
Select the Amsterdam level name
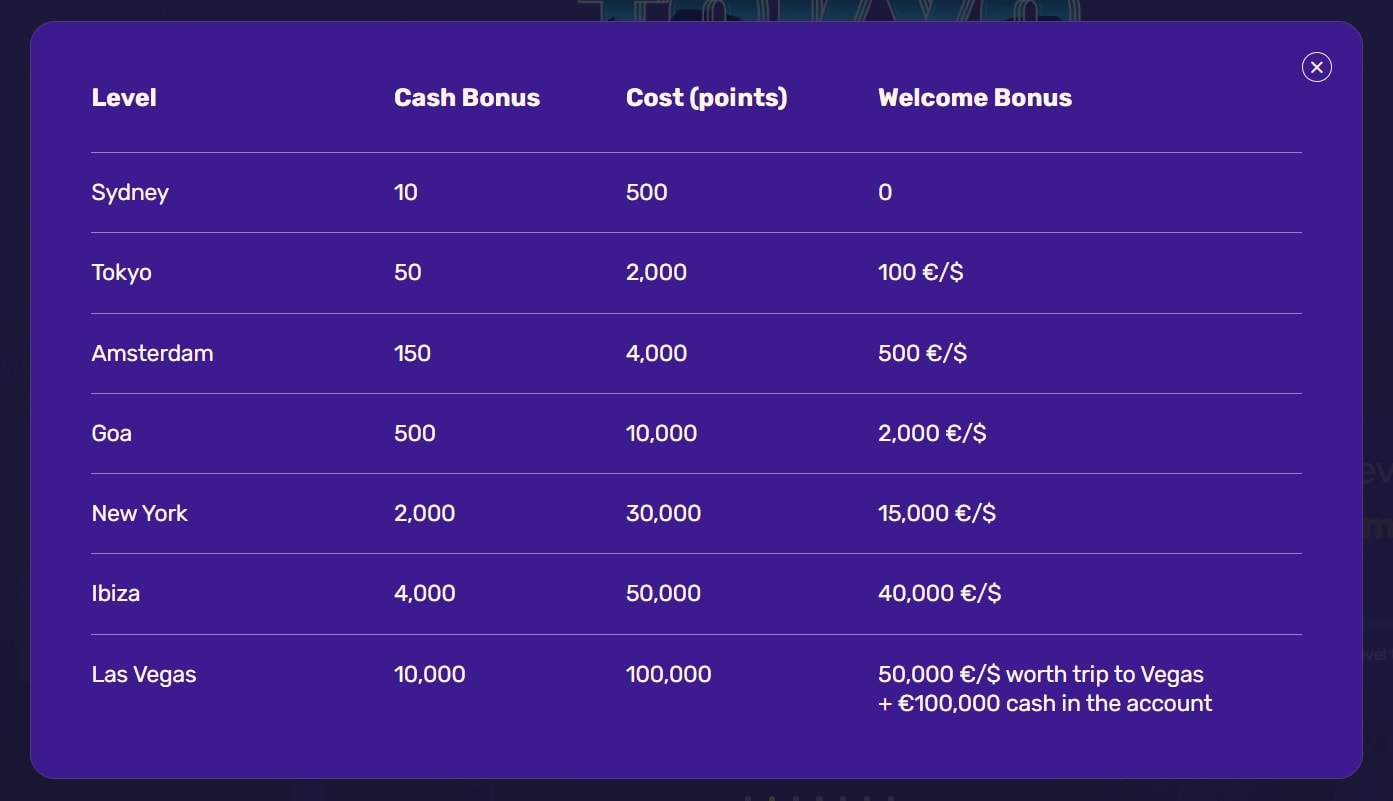pyautogui.click(x=152, y=353)
